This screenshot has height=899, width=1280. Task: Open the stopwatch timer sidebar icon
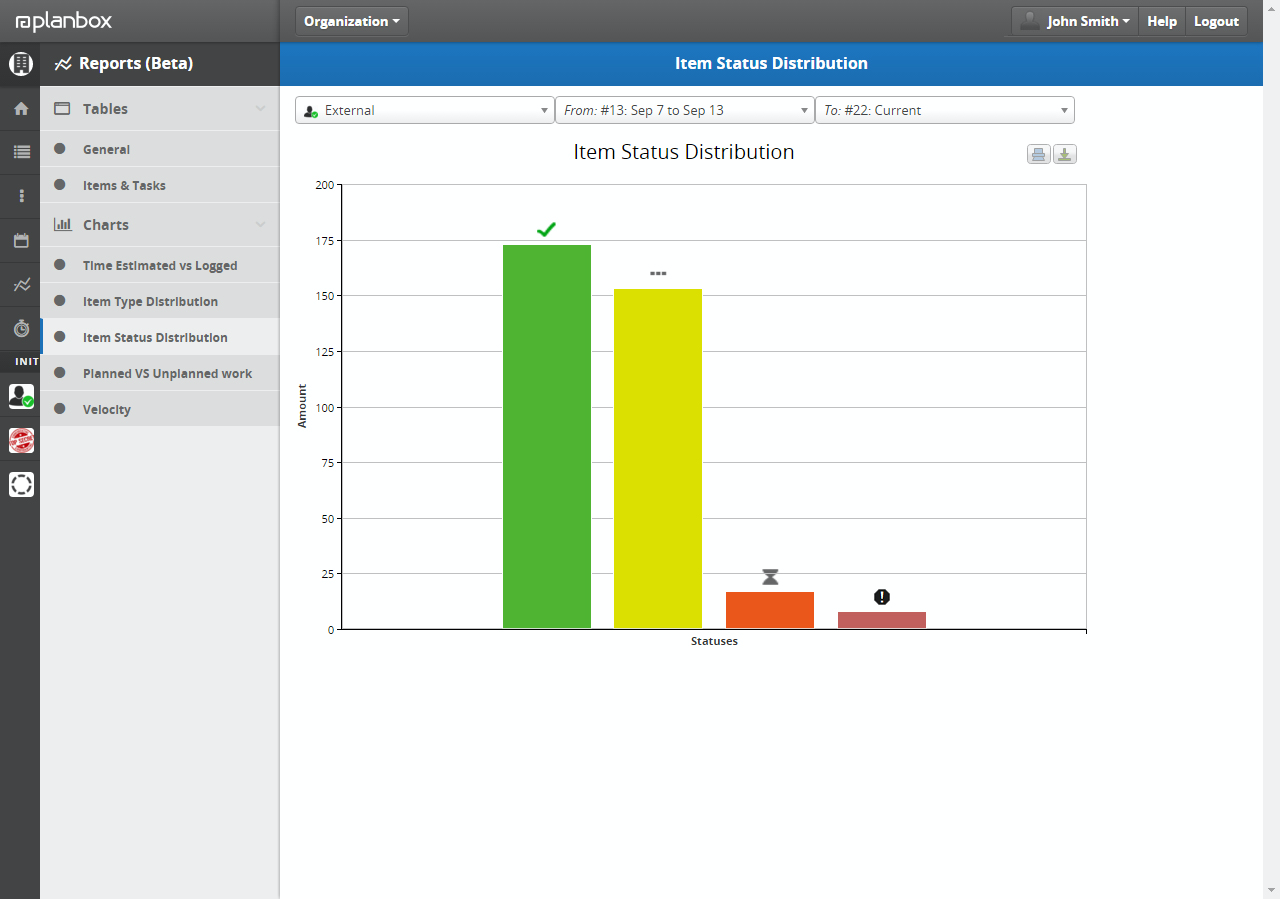(20, 328)
